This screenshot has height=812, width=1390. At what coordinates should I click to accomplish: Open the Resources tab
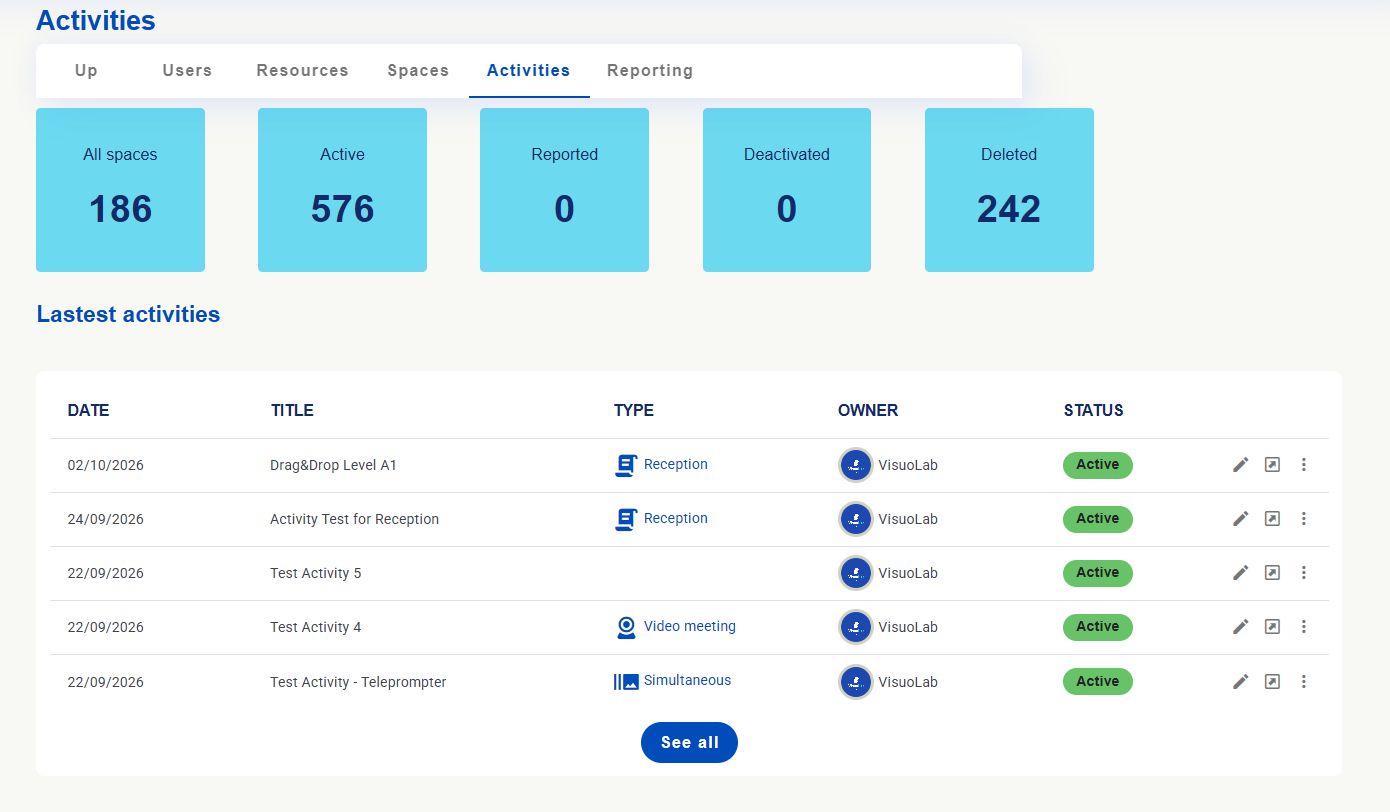(303, 71)
